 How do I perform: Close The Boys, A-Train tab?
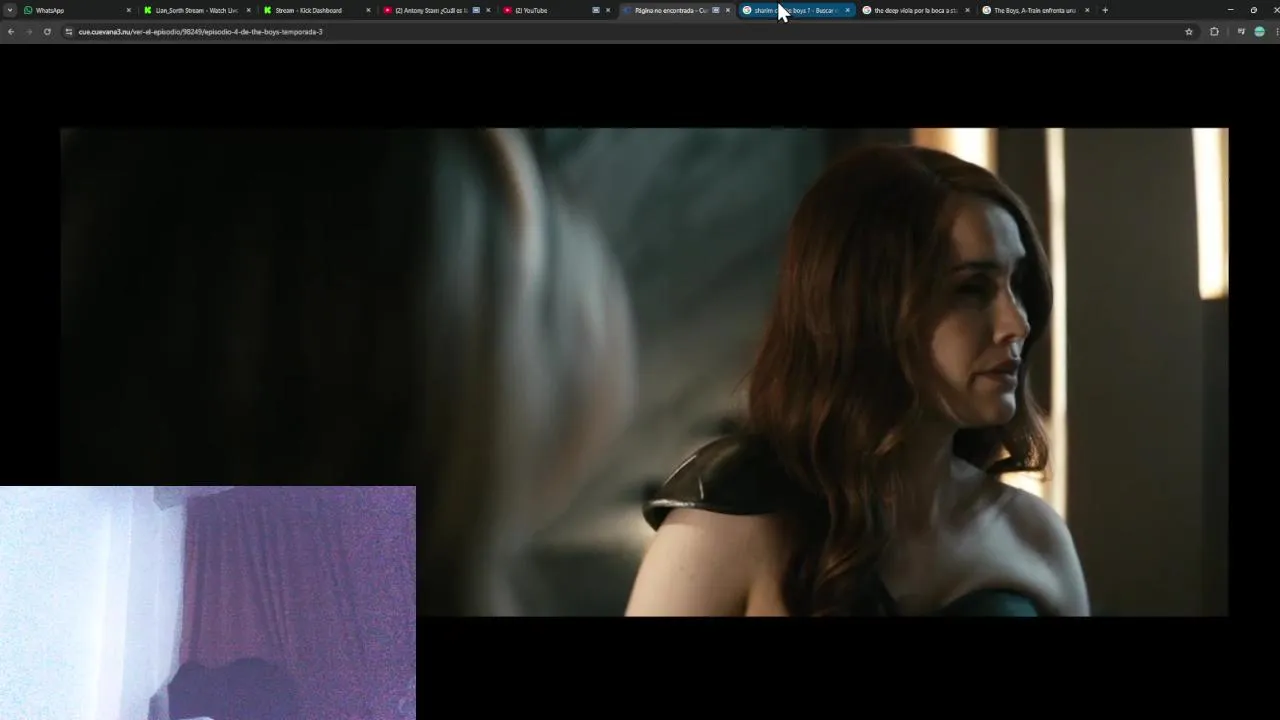coord(1087,10)
